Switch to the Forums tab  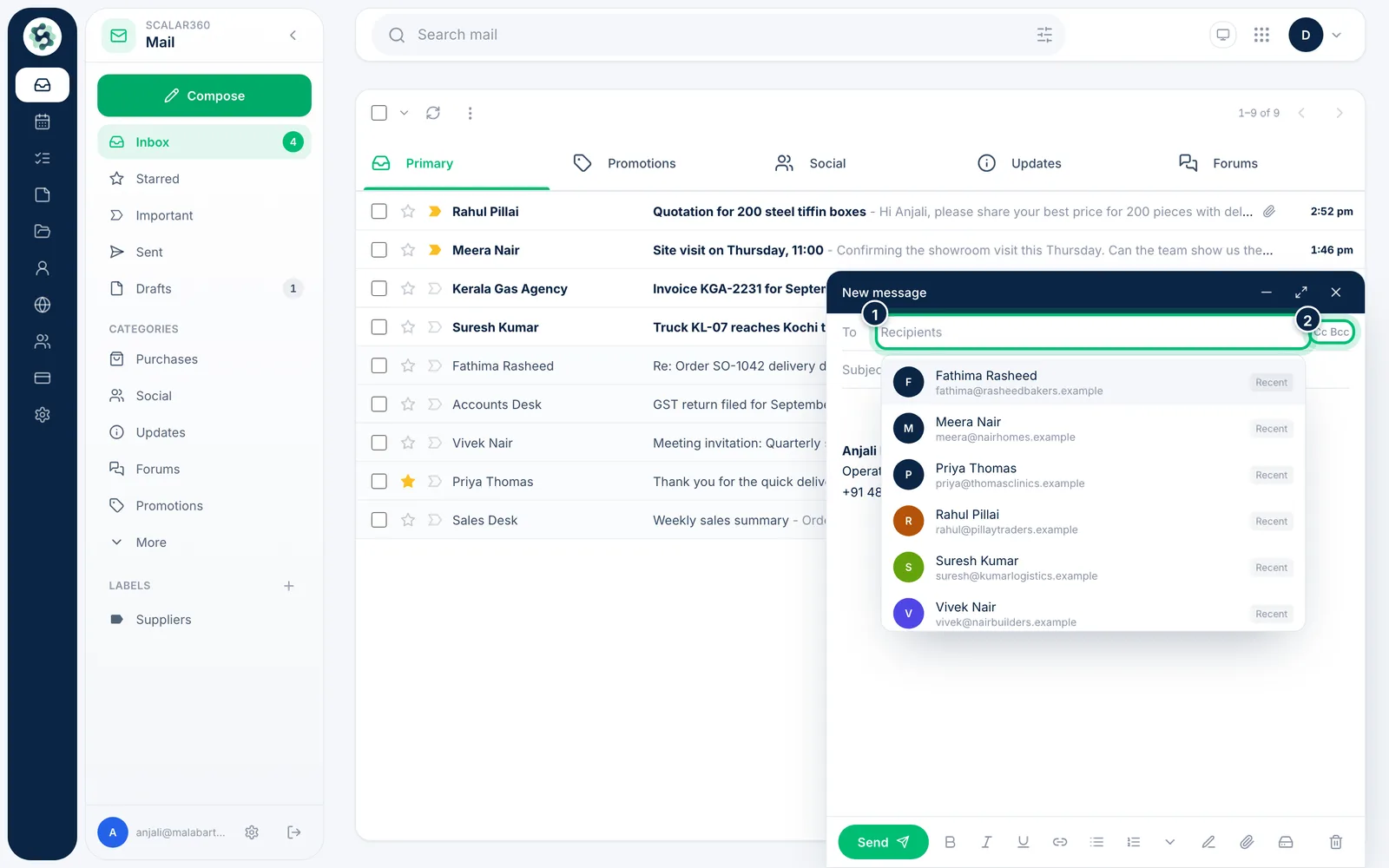[1218, 163]
